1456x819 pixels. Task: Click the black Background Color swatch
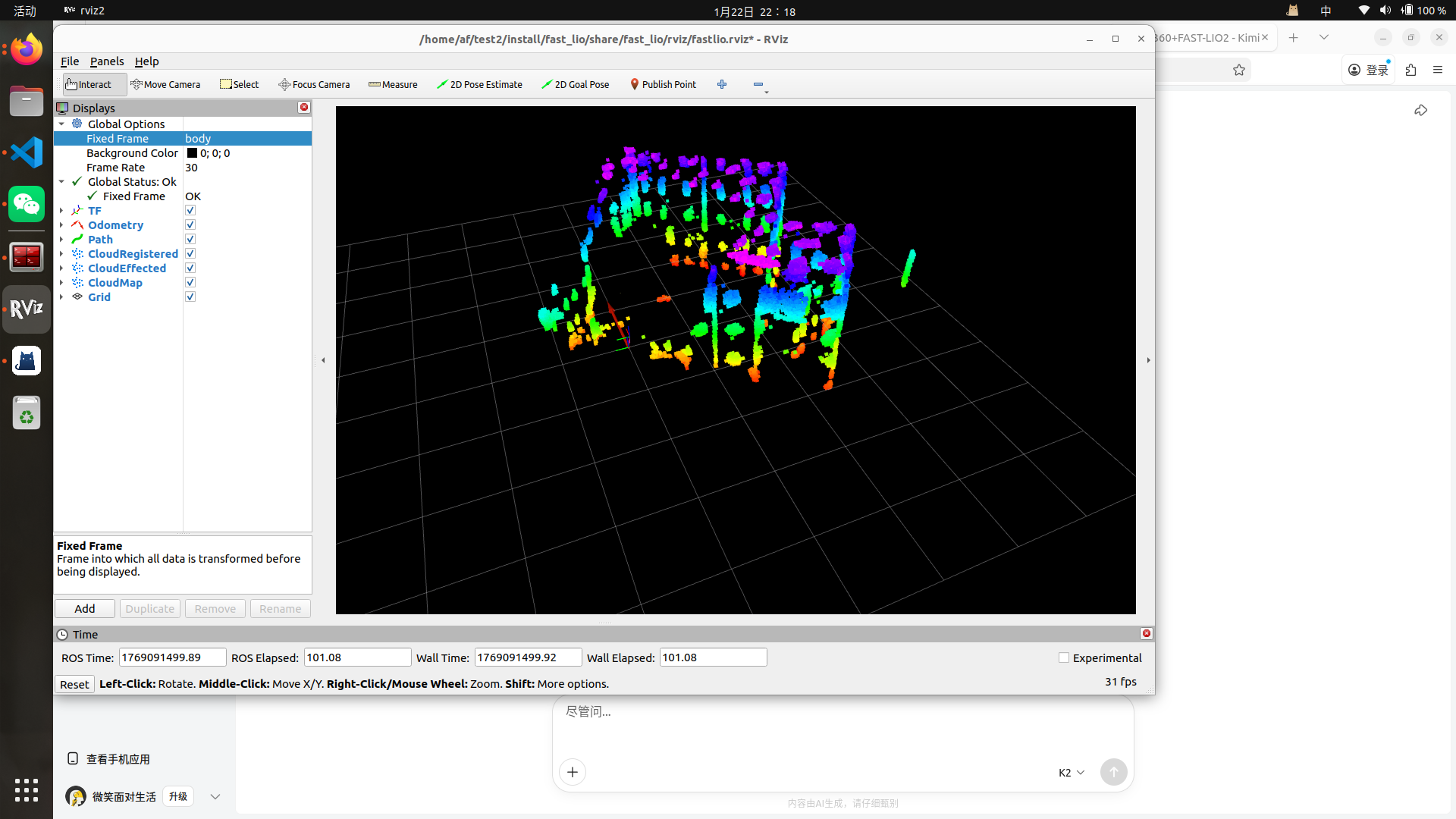point(192,153)
